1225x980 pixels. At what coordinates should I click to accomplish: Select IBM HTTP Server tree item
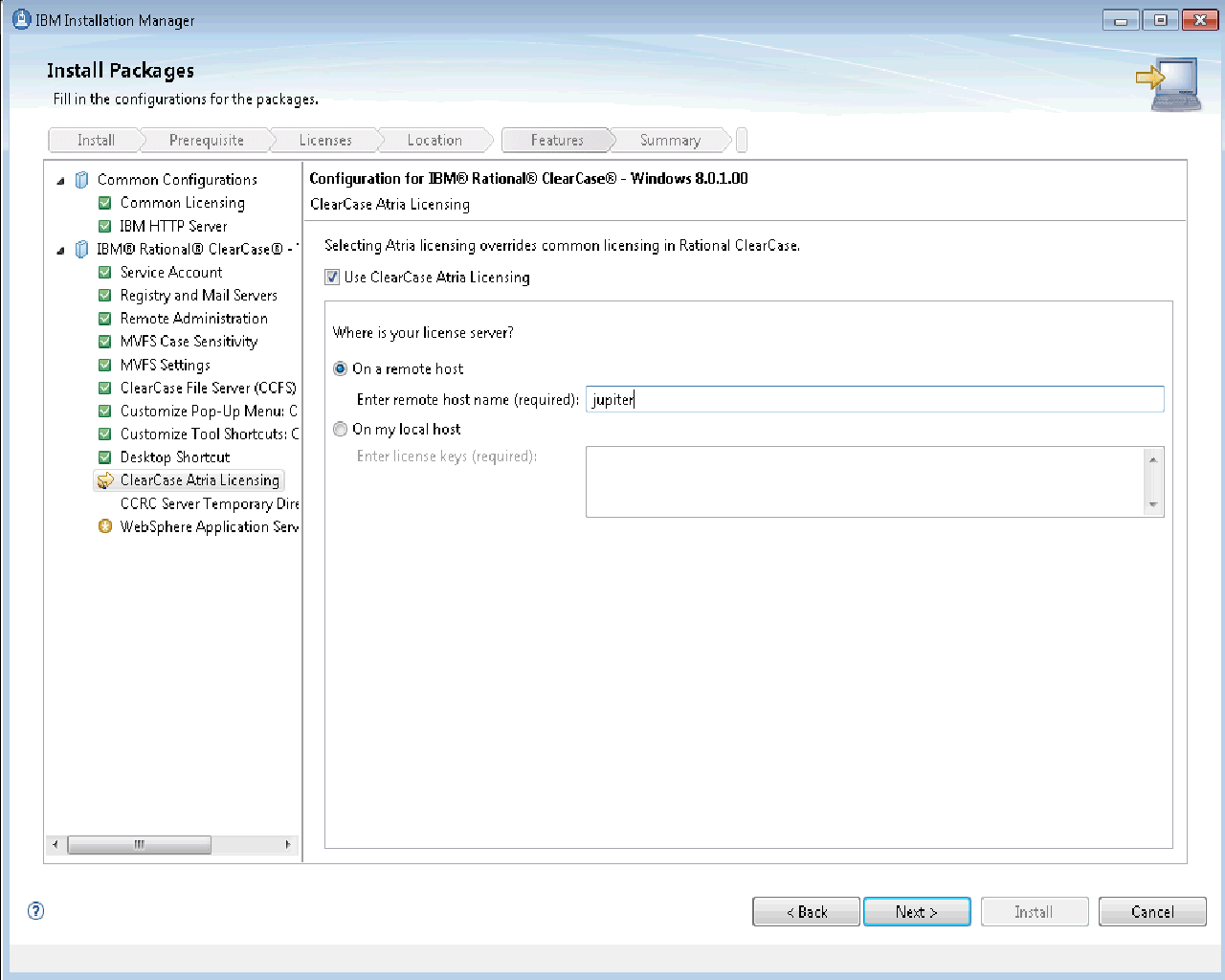point(173,226)
